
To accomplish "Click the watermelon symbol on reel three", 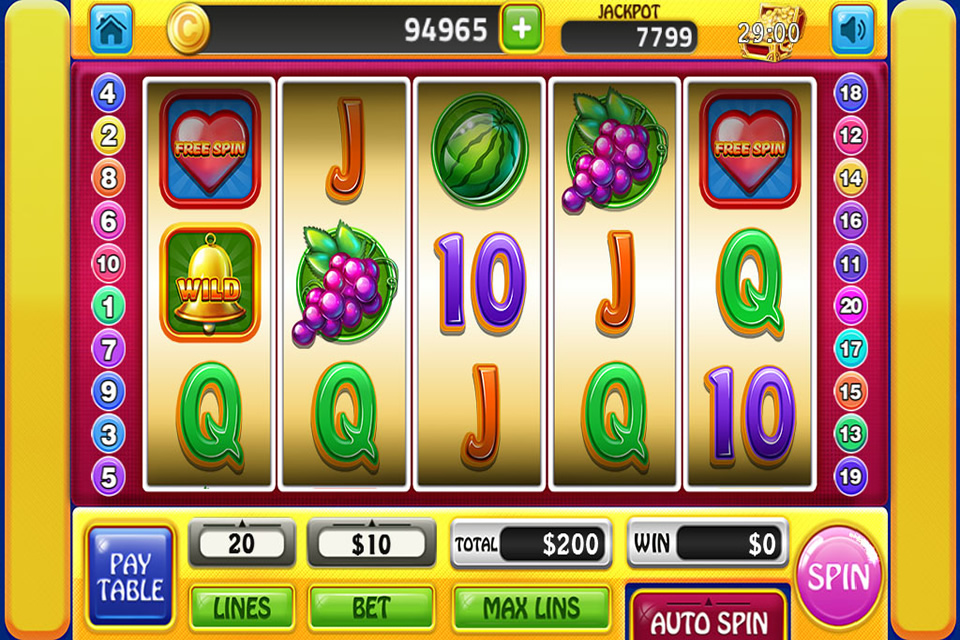I will pyautogui.click(x=479, y=149).
